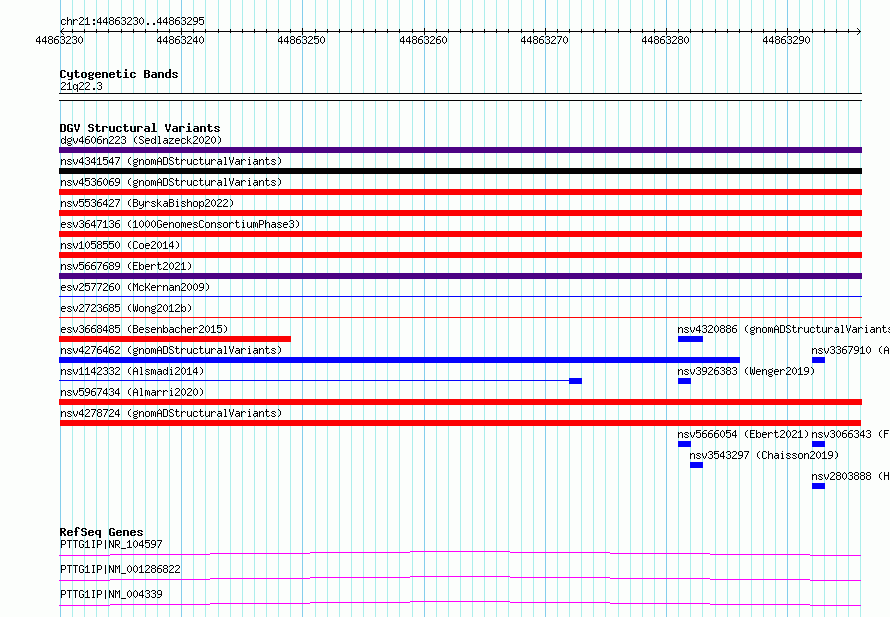Viewport: 890px width, 617px height.
Task: Open the nsv4536069 gnomADStructuralVariants label
Action: 171,182
